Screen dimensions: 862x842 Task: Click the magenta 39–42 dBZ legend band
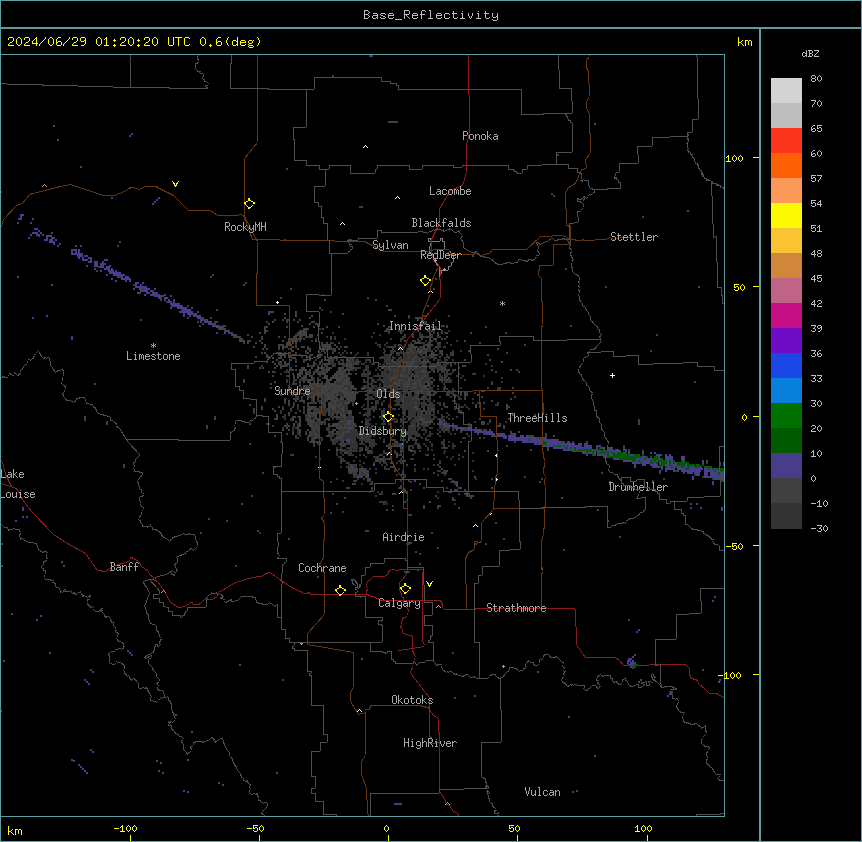[786, 315]
